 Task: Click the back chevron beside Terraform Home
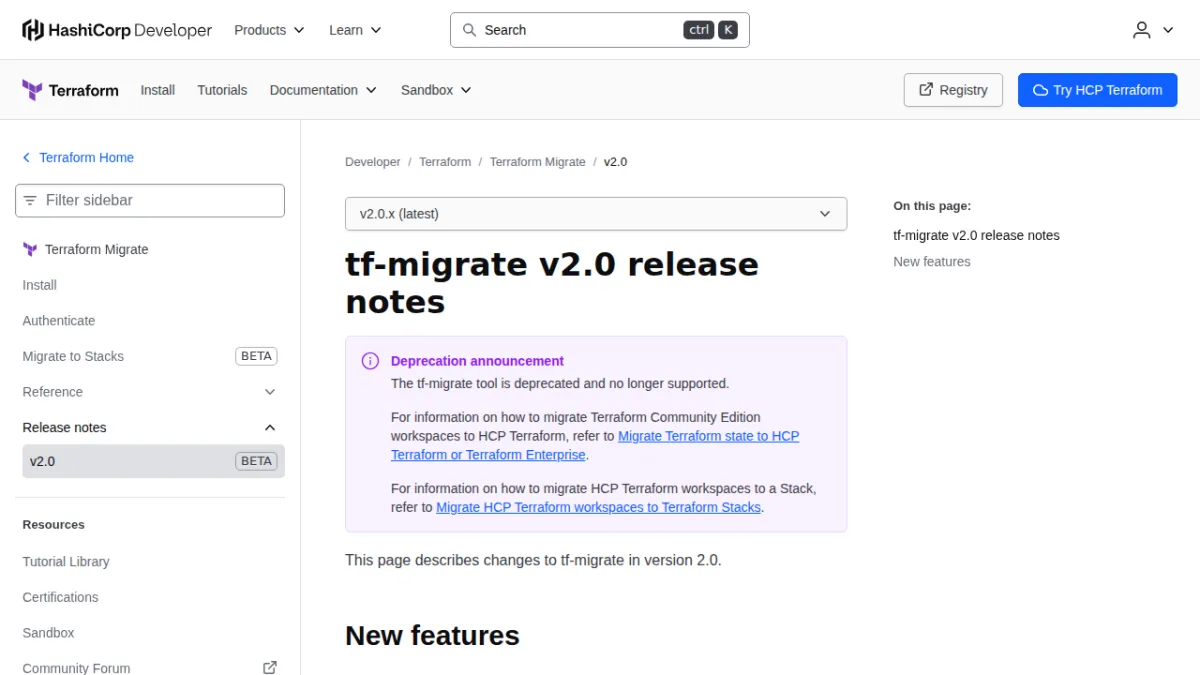tap(27, 158)
